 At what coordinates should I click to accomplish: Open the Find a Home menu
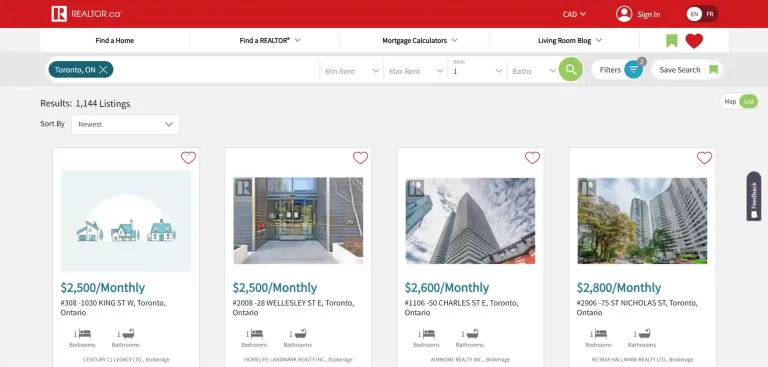point(115,41)
